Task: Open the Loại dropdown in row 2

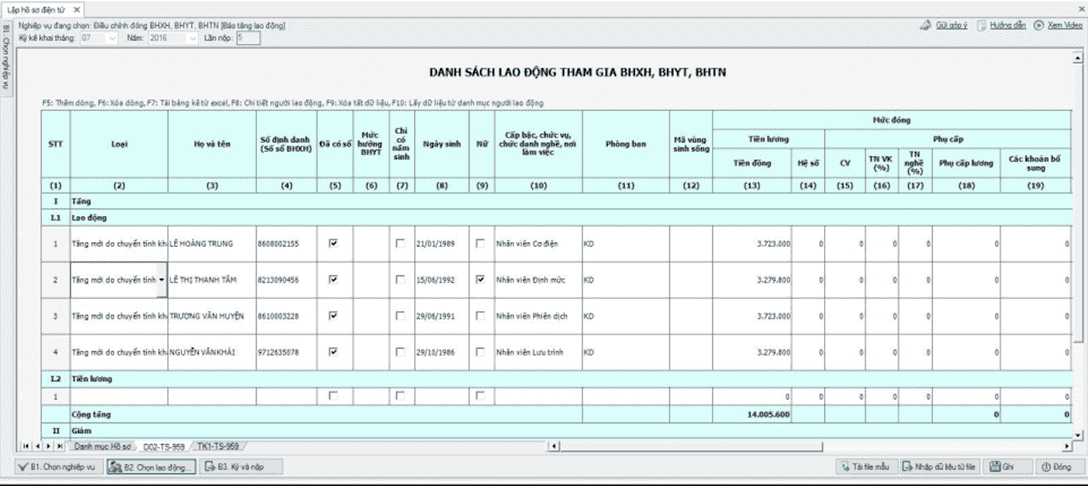Action: point(162,280)
